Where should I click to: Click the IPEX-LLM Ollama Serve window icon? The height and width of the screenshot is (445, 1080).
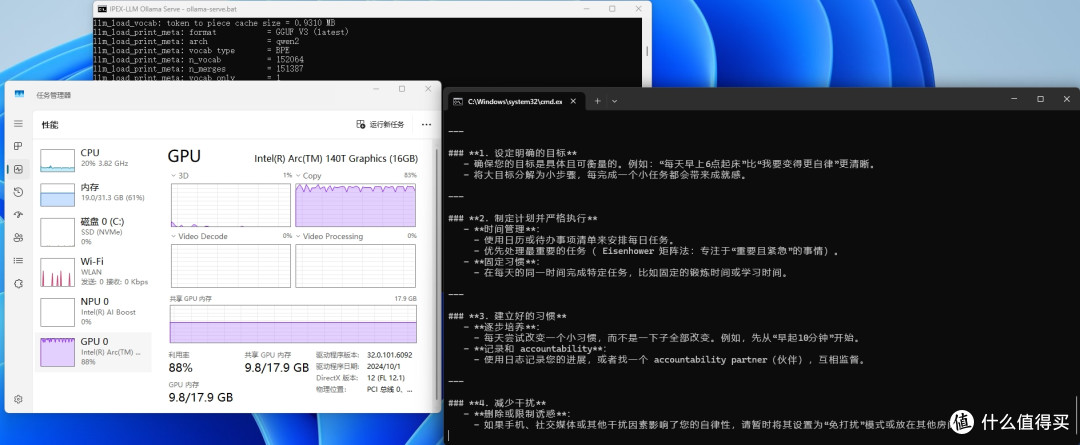click(x=102, y=9)
